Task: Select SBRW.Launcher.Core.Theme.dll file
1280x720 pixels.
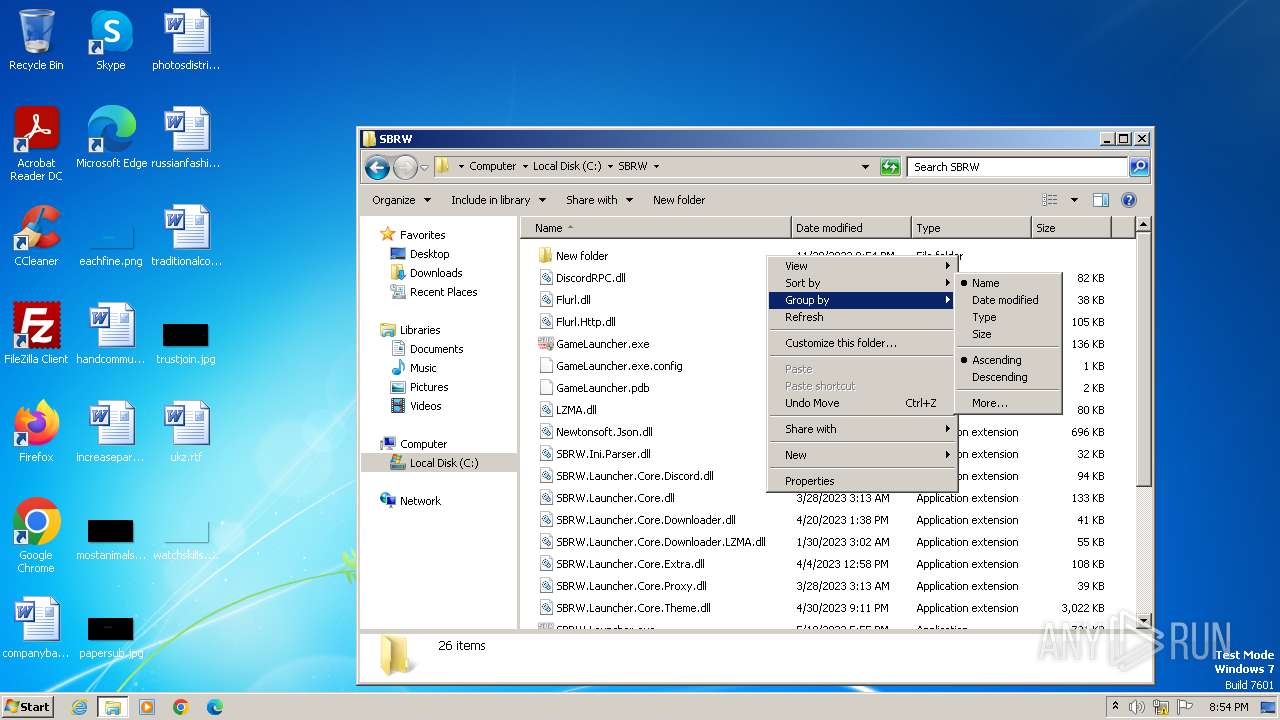Action: (633, 608)
